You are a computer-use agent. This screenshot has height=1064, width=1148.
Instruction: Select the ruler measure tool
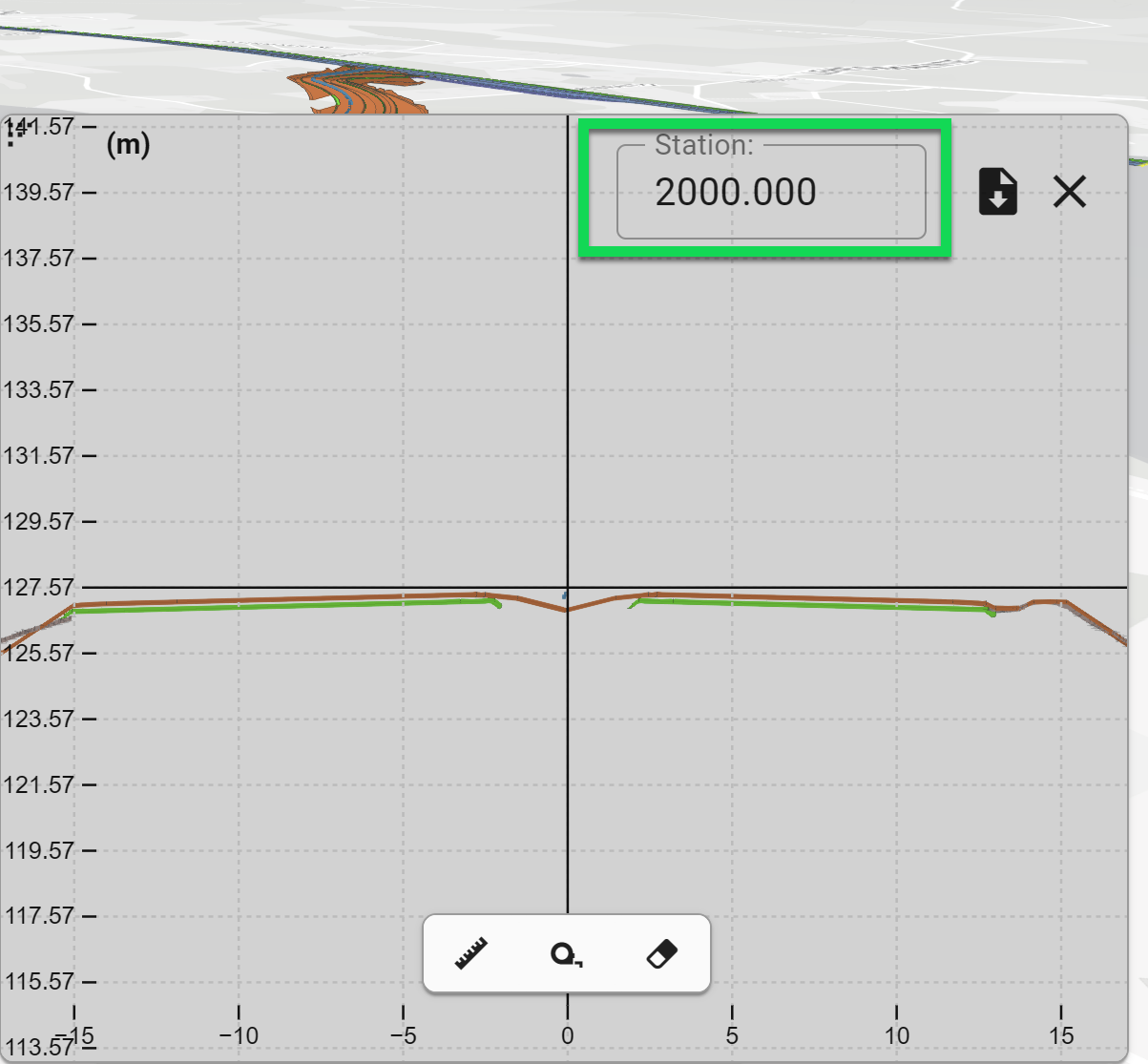pos(471,953)
